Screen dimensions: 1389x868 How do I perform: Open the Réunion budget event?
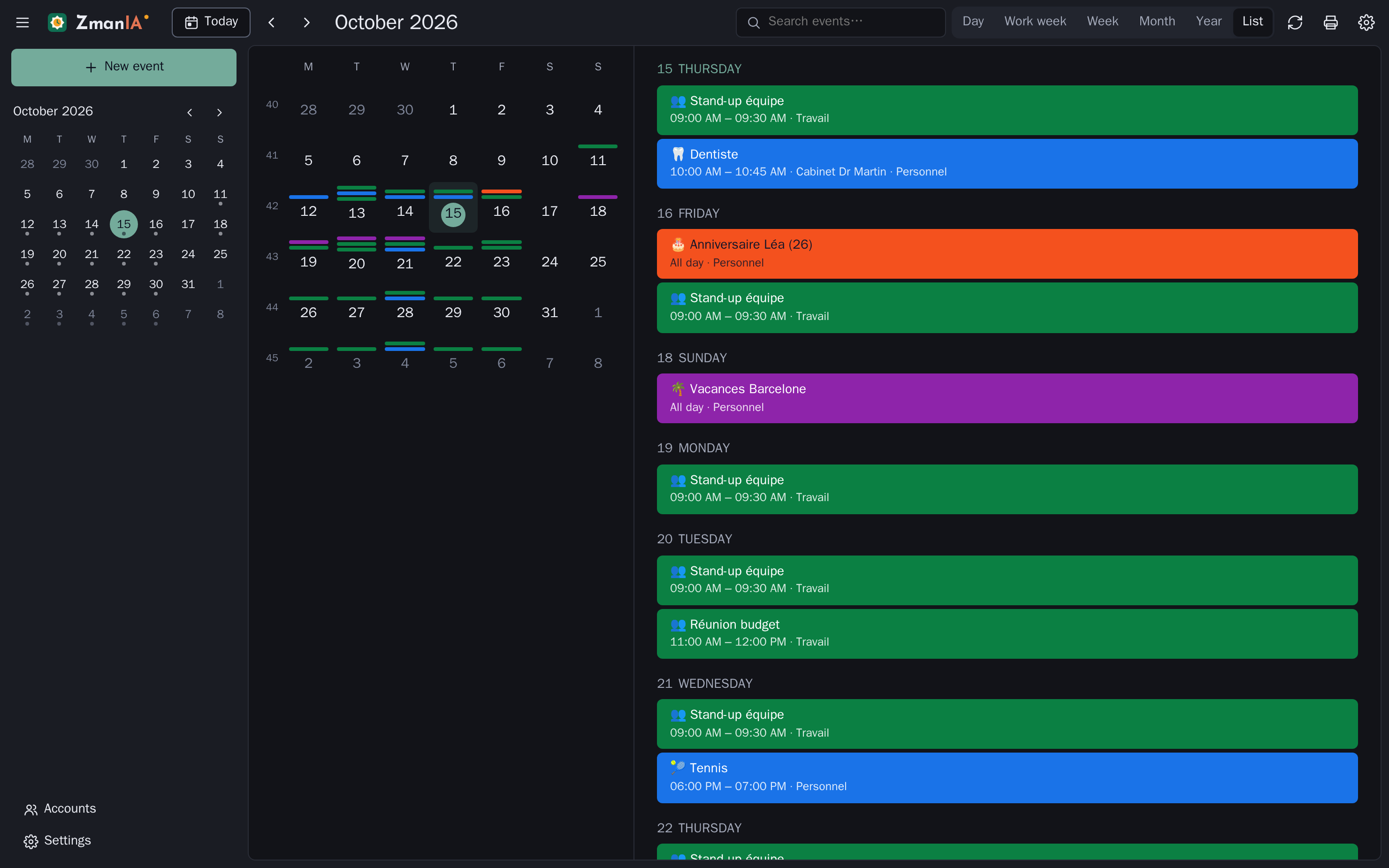click(x=1007, y=634)
